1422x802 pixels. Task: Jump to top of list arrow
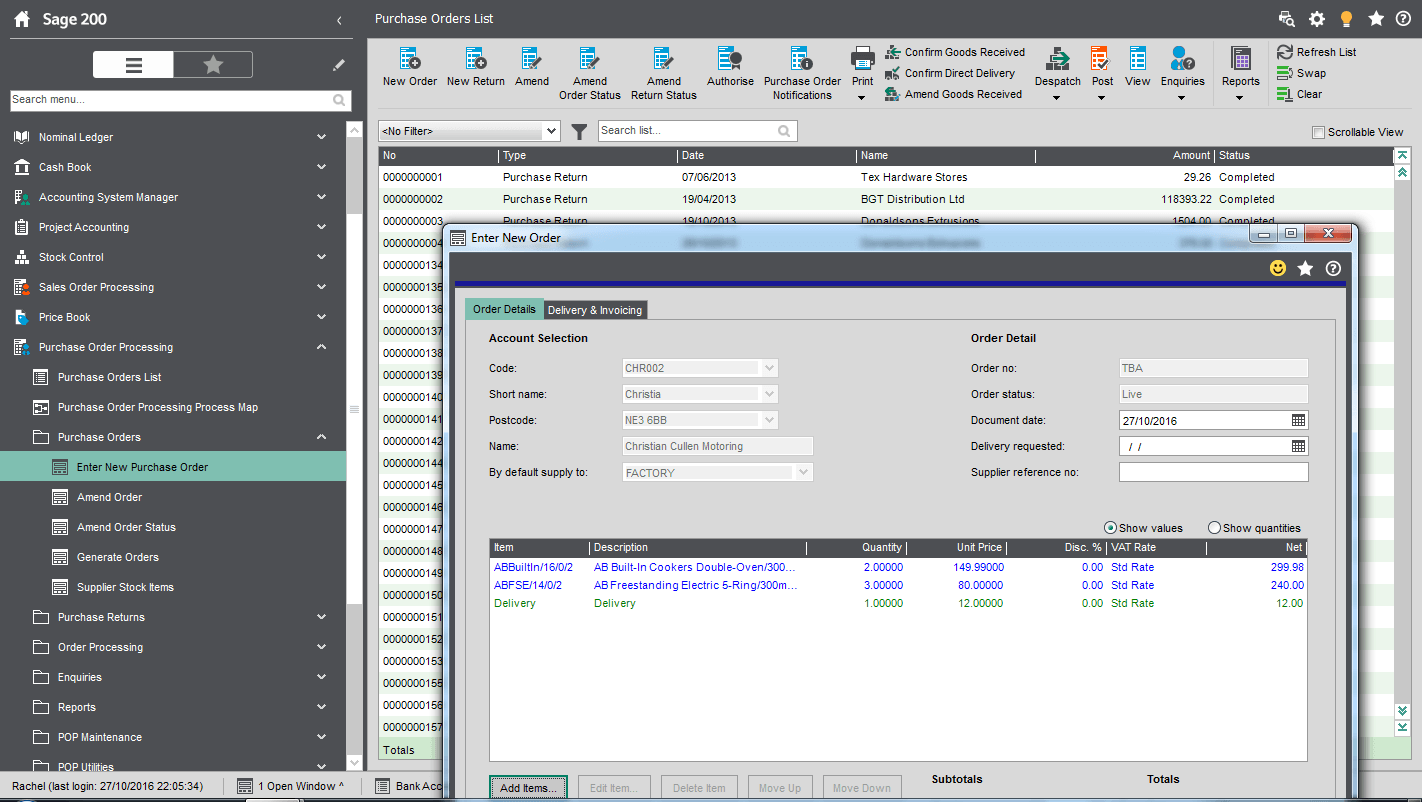(x=1402, y=155)
